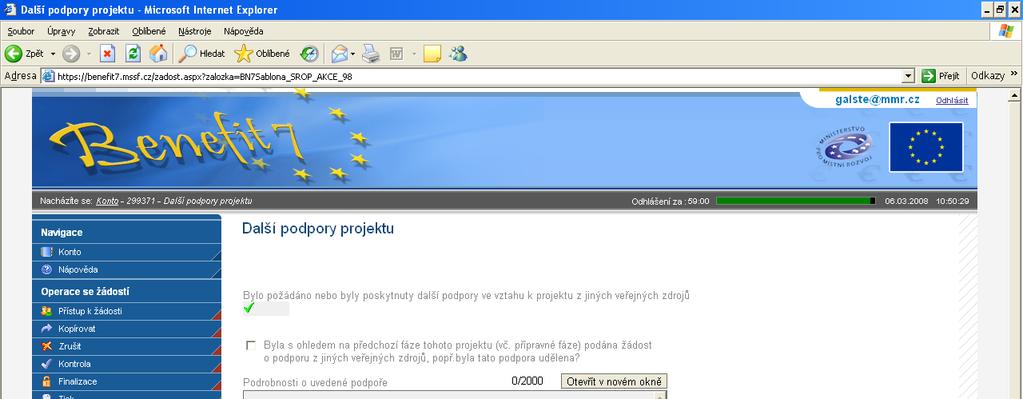
Task: Open the Mail toolbar icon
Action: (339, 53)
